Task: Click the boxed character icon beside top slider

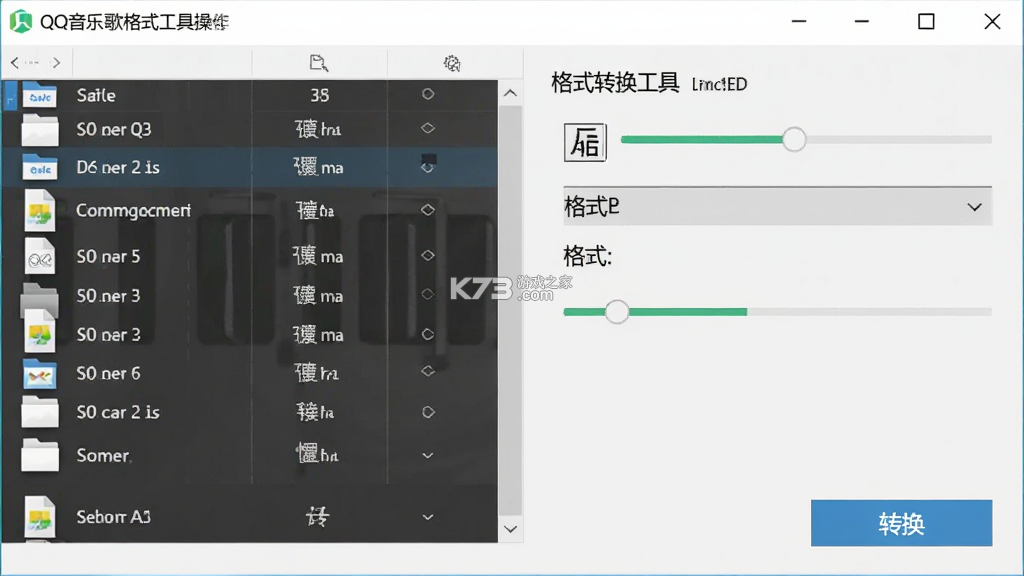Action: pos(585,142)
